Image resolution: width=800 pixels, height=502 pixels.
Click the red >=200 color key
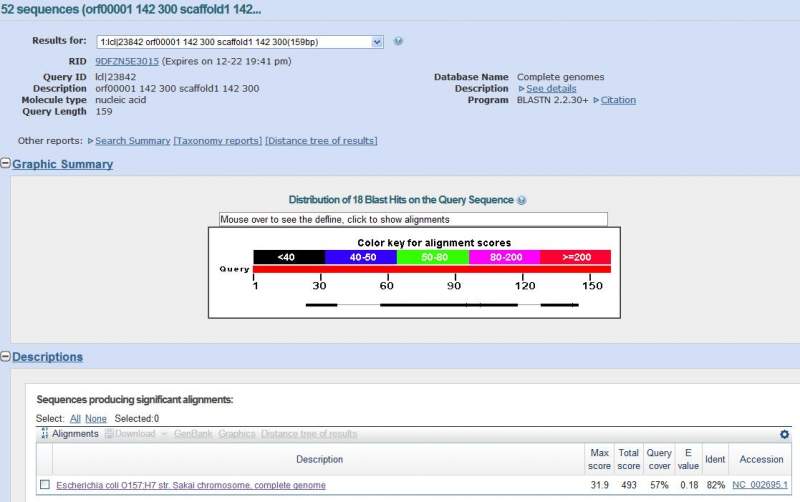(576, 257)
